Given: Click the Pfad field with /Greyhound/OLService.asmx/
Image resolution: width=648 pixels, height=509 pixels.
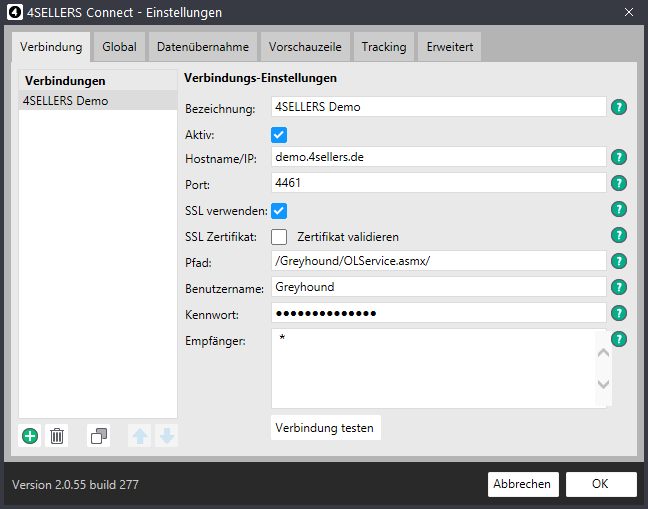Looking at the screenshot, I should 438,261.
